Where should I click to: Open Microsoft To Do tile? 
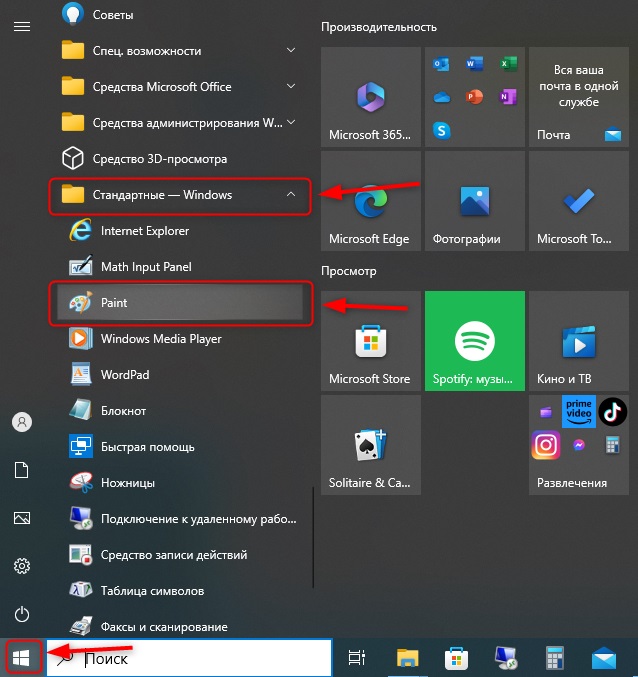pos(579,201)
